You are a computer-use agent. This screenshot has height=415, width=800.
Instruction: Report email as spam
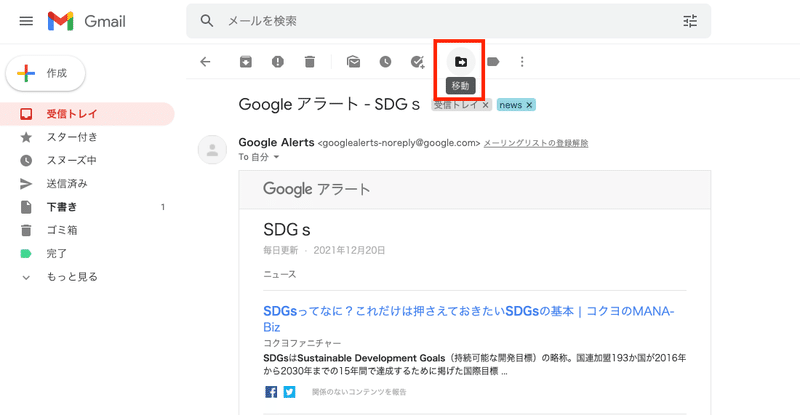pyautogui.click(x=278, y=62)
